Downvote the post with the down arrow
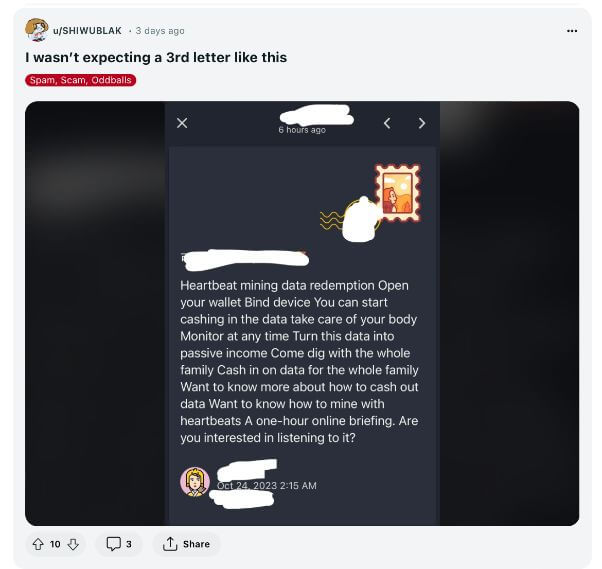The width and height of the screenshot is (602, 569). click(73, 544)
